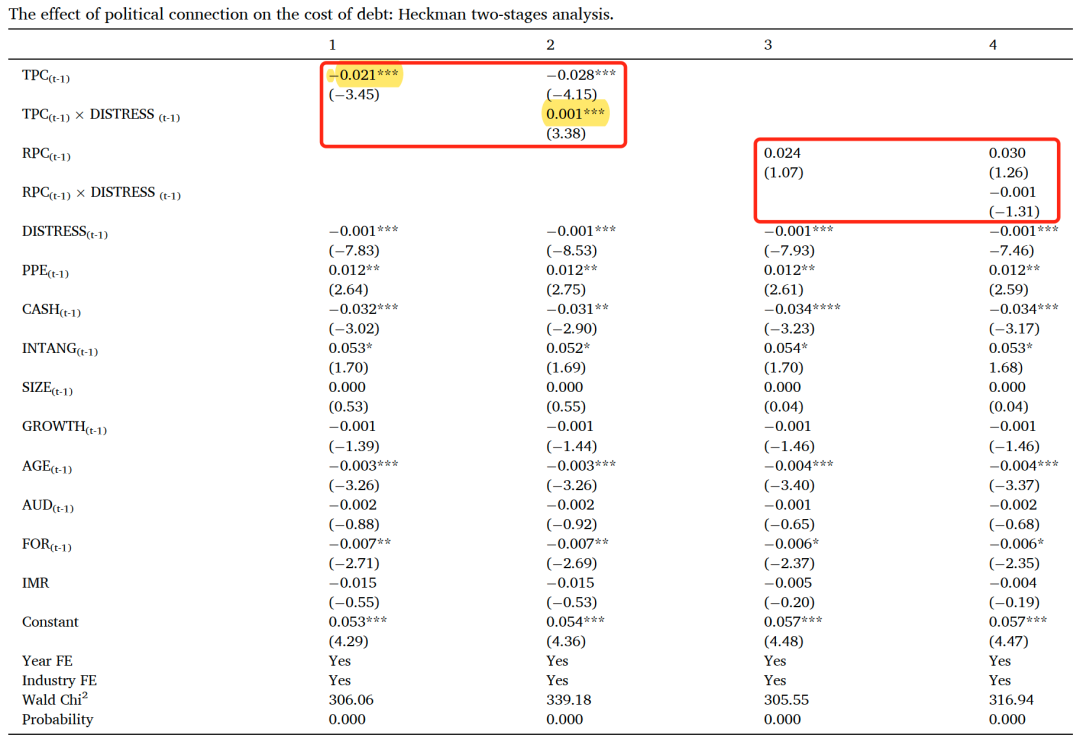Click the AUD t-statistic (−0.88)
Screen dimensions: 1080x739
click(x=354, y=524)
